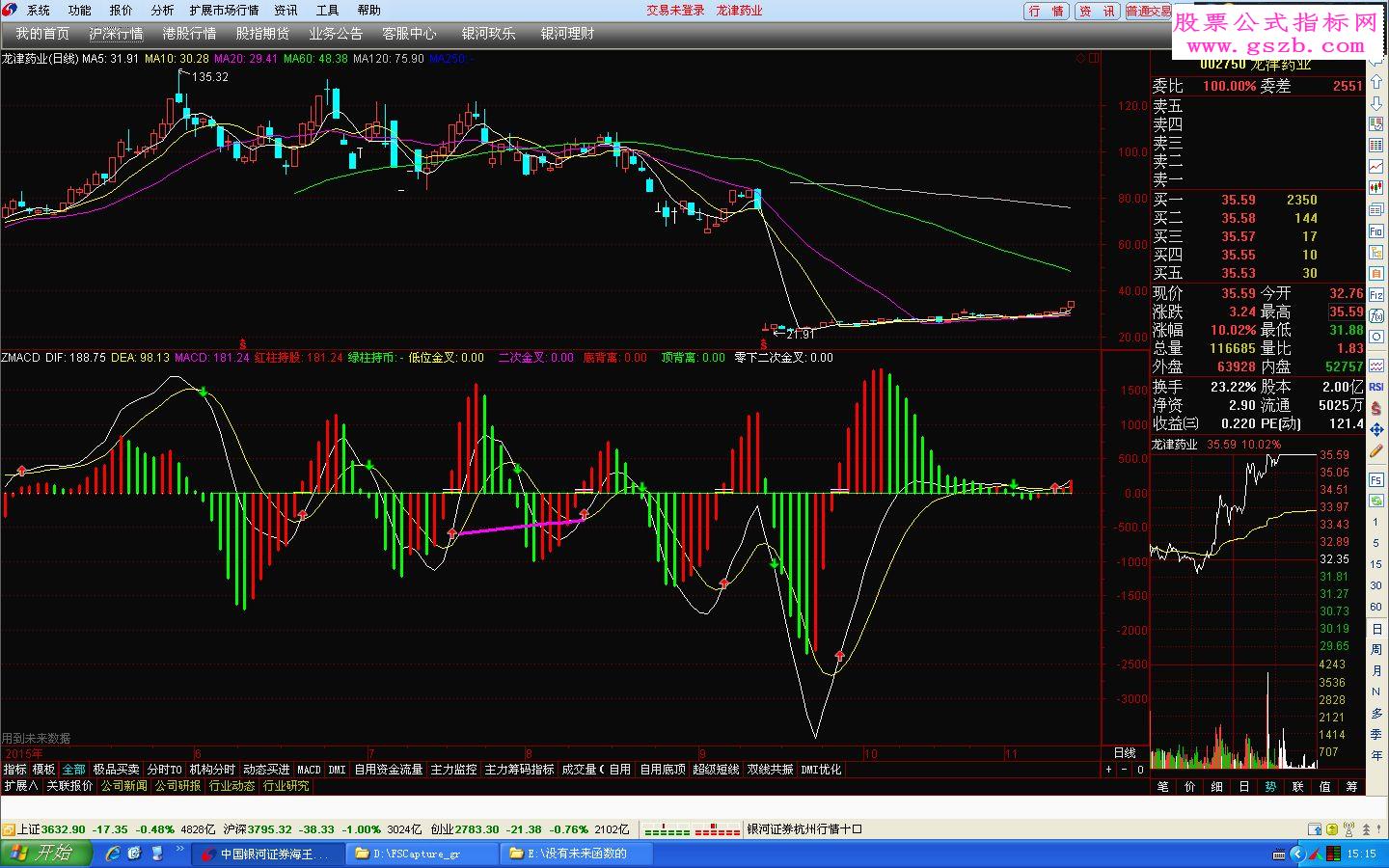
Task: Select the MACD indicator tab
Action: (309, 770)
